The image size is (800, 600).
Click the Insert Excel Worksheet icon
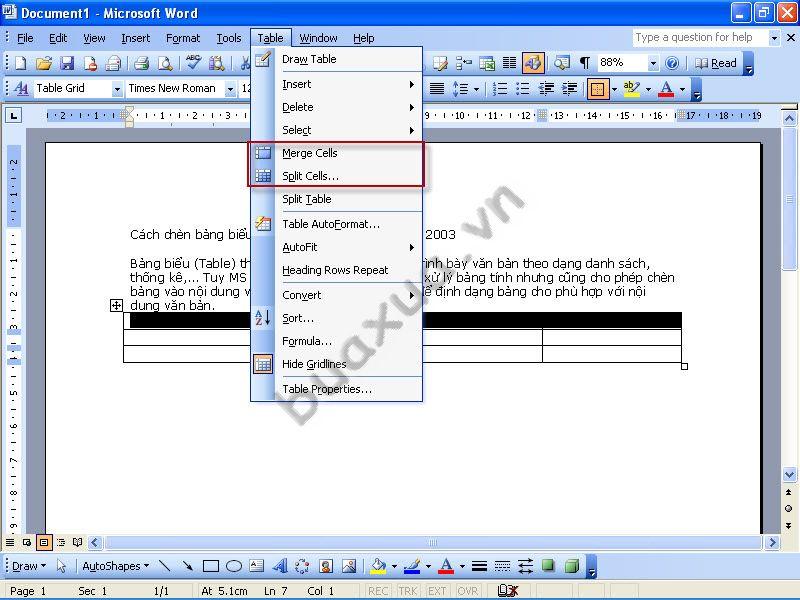click(487, 63)
